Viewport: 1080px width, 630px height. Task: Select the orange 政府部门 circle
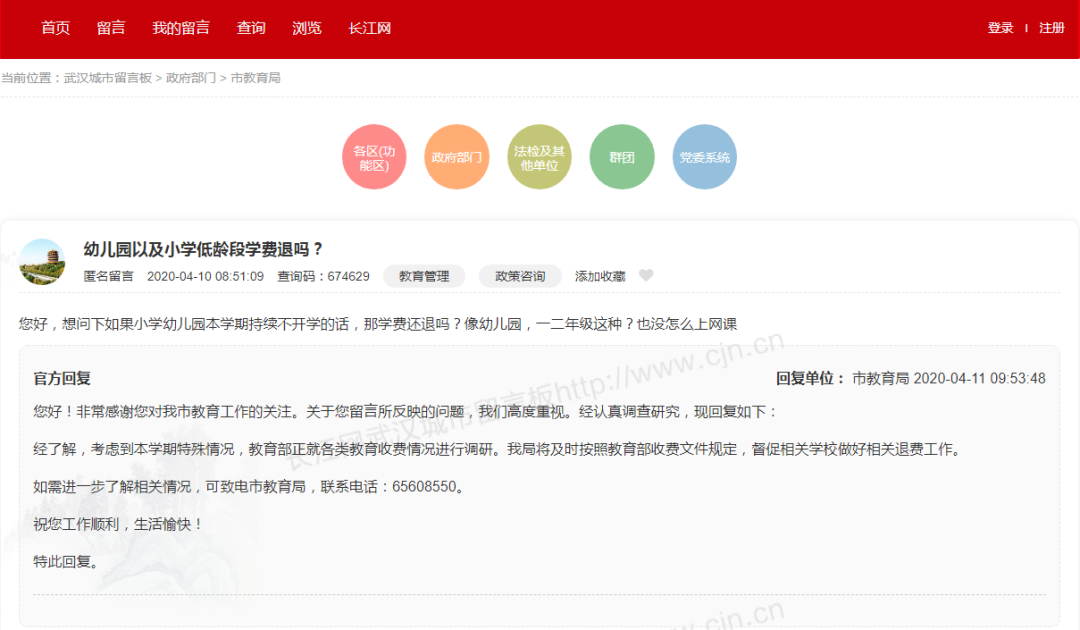click(457, 157)
